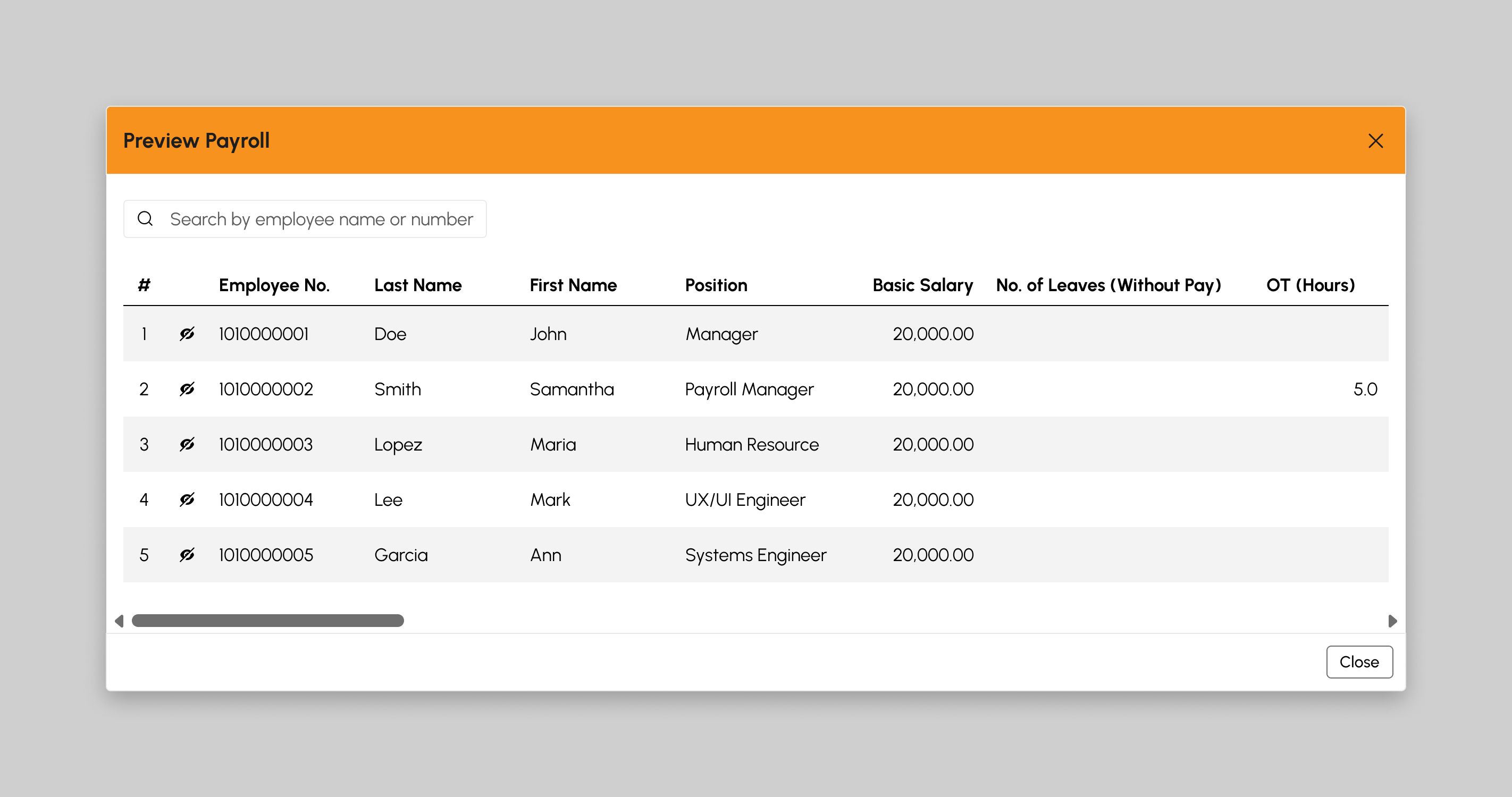Toggle visibility eye for John Doe row
Viewport: 1512px width, 797px height.
[x=187, y=334]
